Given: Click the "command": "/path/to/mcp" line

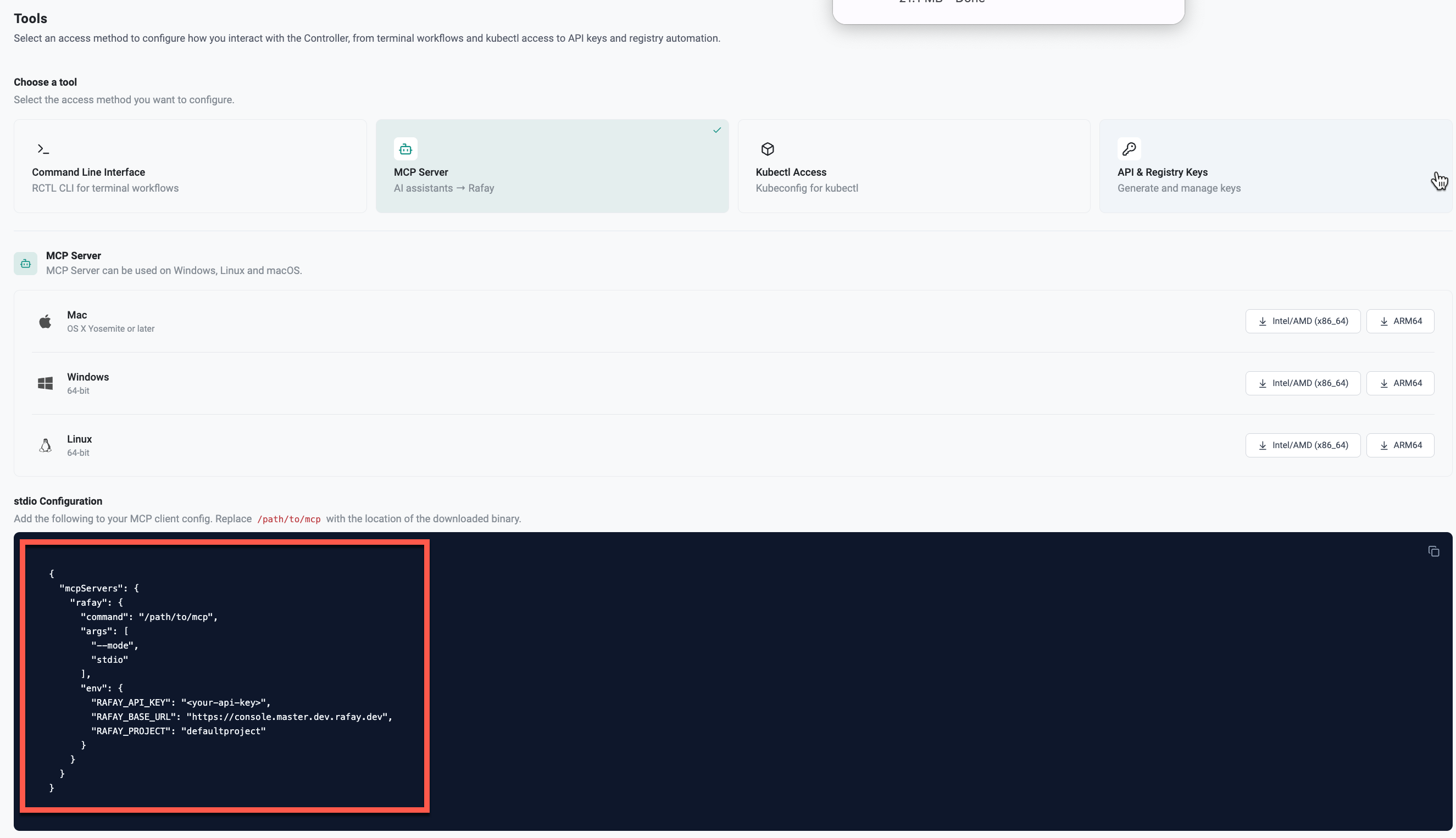Looking at the screenshot, I should (149, 617).
